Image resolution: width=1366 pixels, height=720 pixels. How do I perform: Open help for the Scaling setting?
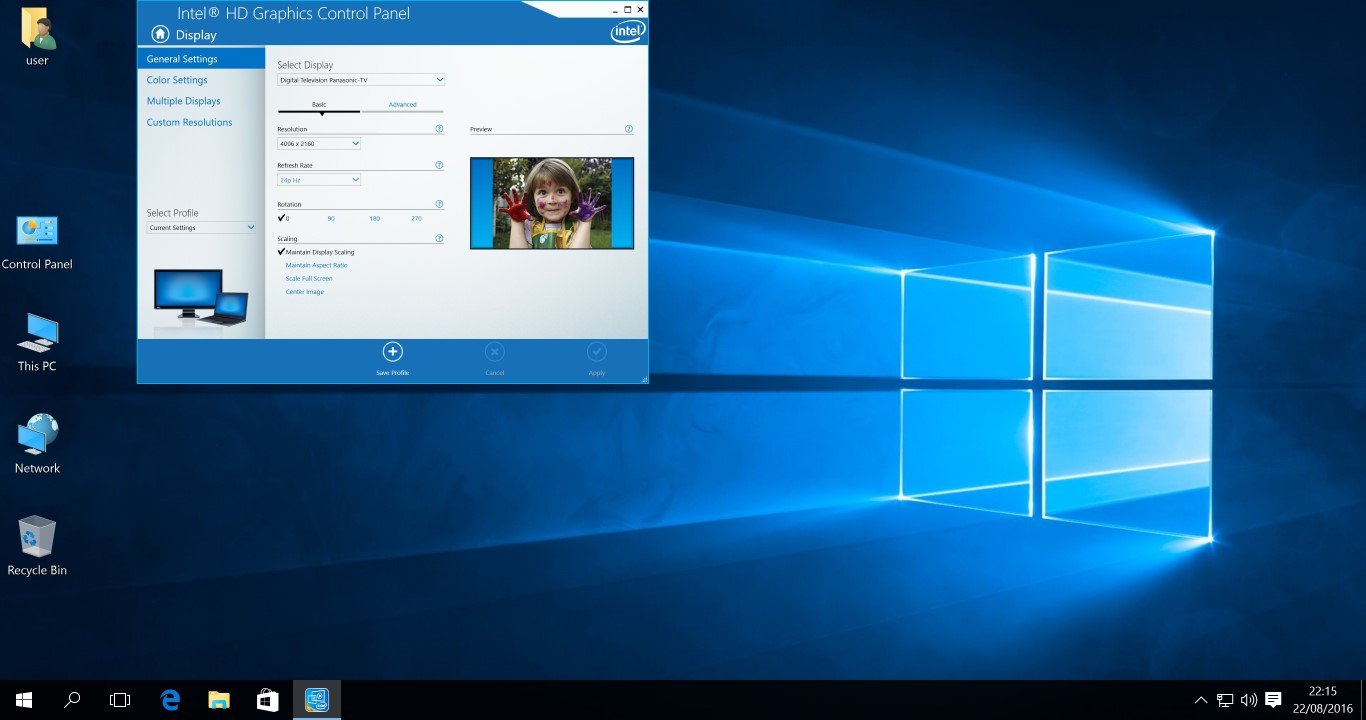439,239
